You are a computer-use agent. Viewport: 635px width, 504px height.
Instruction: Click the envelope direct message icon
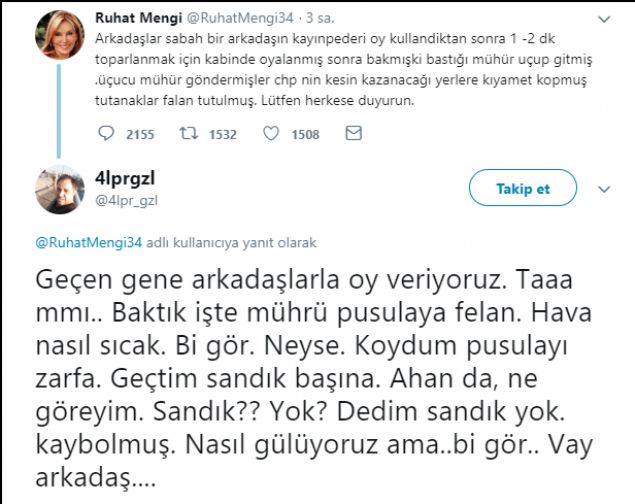point(352,133)
